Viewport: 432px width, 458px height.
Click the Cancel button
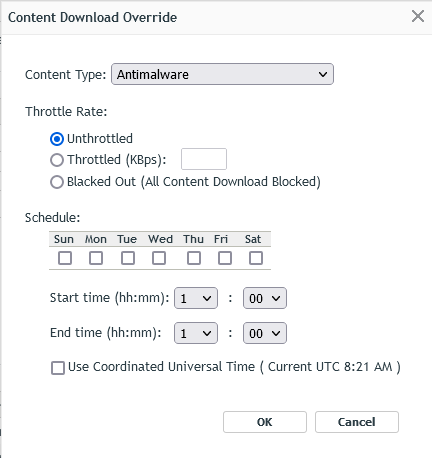tap(357, 422)
